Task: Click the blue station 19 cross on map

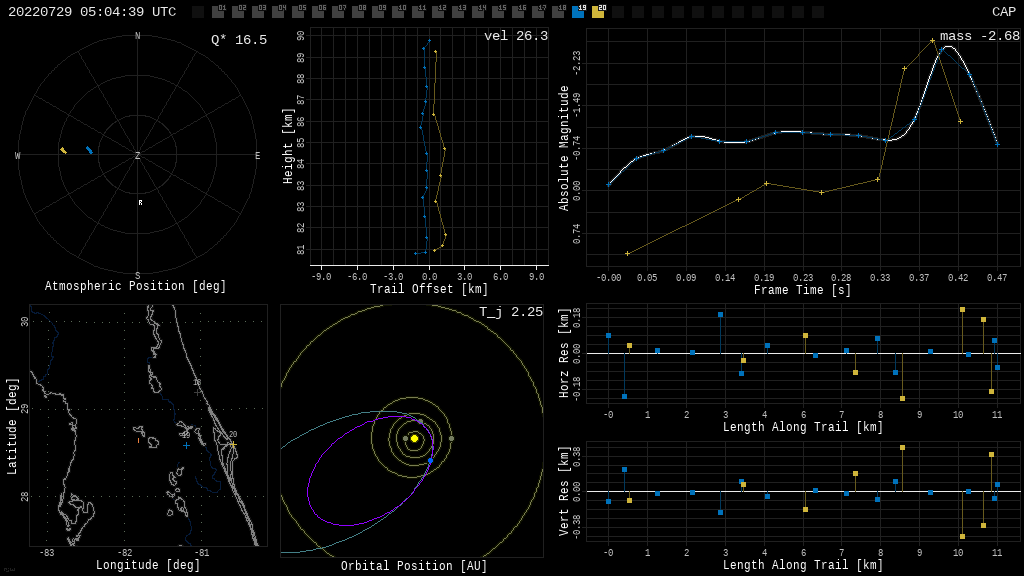Action: coord(187,445)
